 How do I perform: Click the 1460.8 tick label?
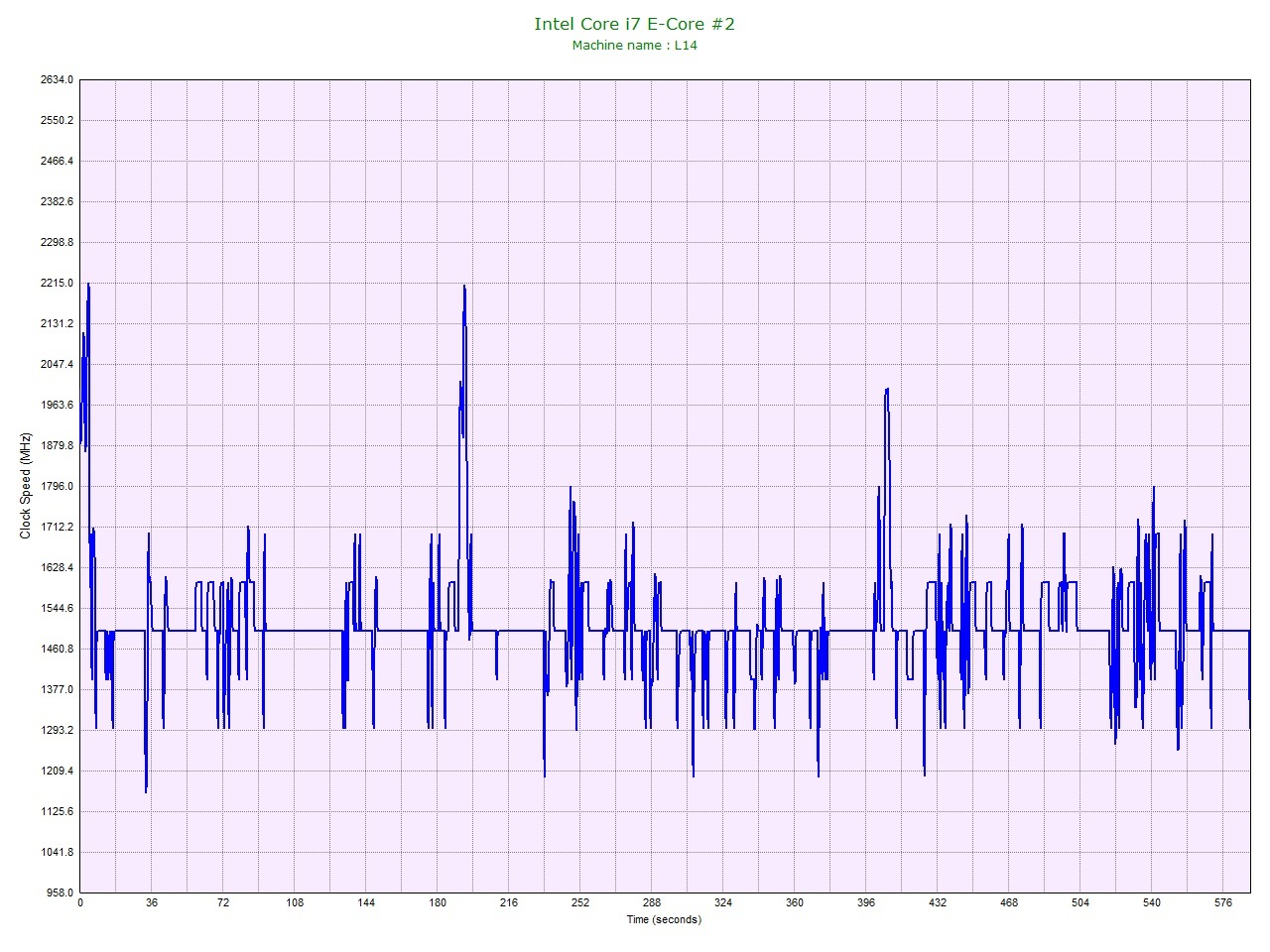click(x=57, y=650)
